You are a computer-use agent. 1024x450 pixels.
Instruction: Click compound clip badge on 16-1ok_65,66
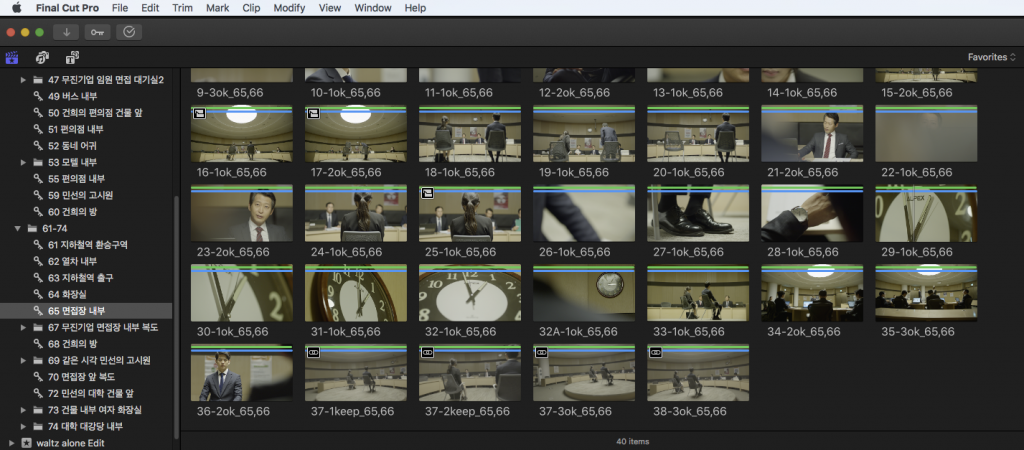pyautogui.click(x=199, y=115)
